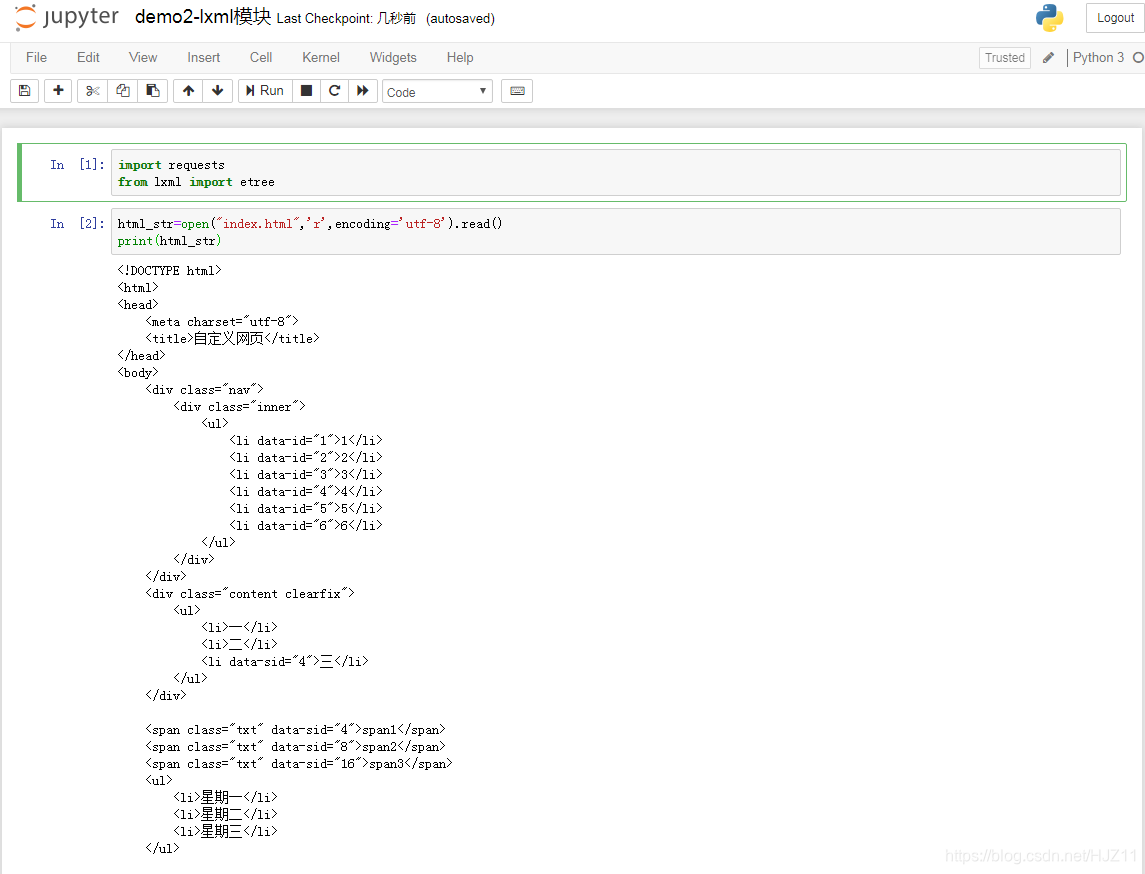Click the (autosaved) status text
This screenshot has height=874, width=1145.
coord(460,18)
